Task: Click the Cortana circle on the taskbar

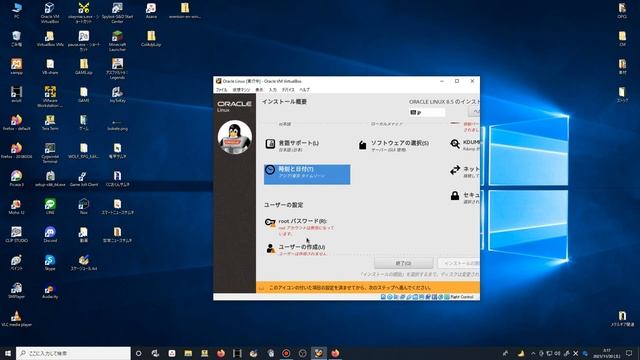Action: 139,353
